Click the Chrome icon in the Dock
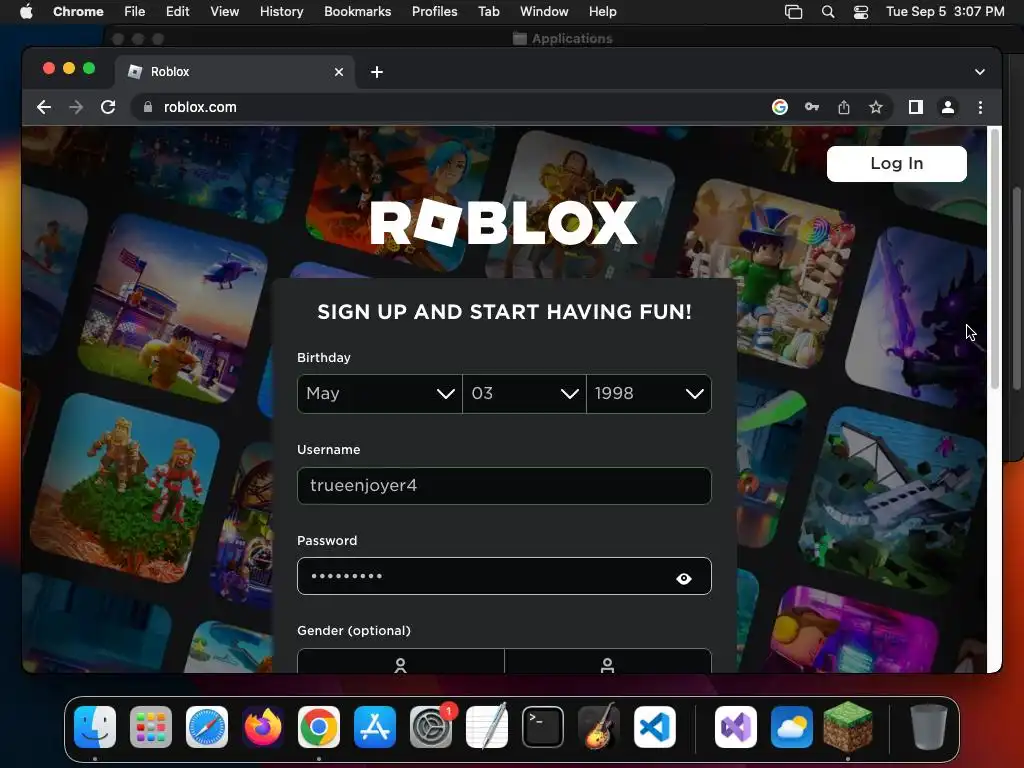The image size is (1024, 768). [x=319, y=727]
